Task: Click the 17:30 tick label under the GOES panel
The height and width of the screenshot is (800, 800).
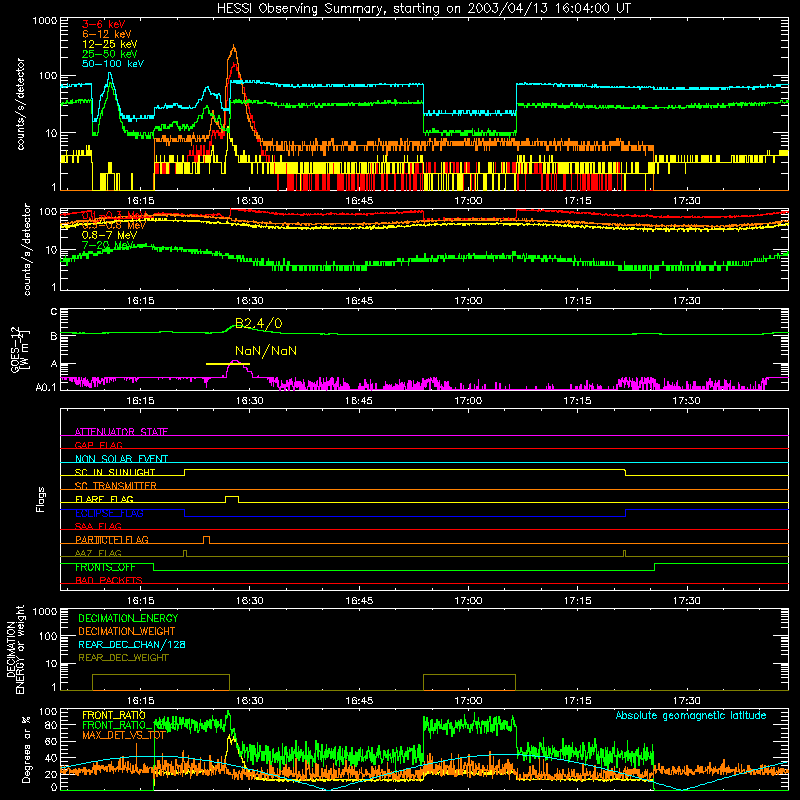Action: point(687,401)
